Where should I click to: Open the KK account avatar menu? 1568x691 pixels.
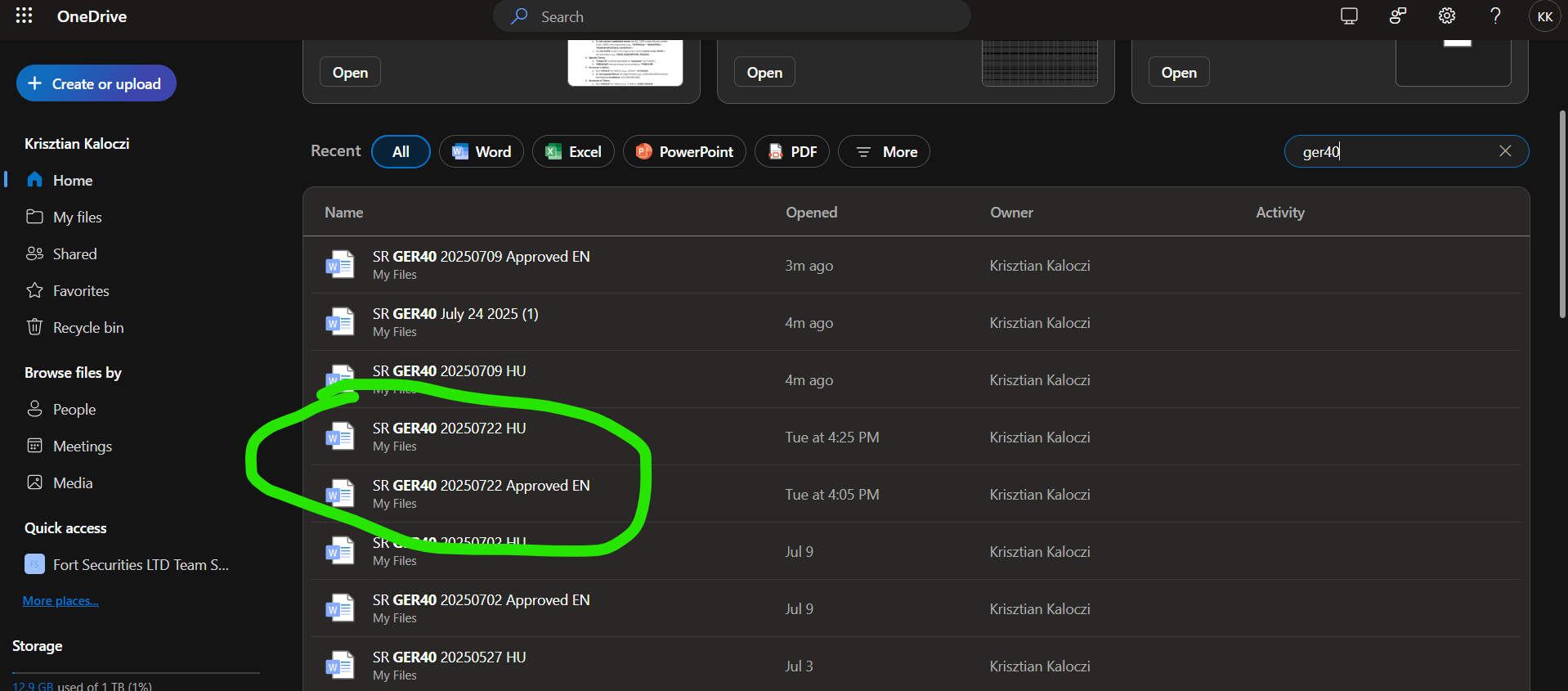coord(1545,16)
